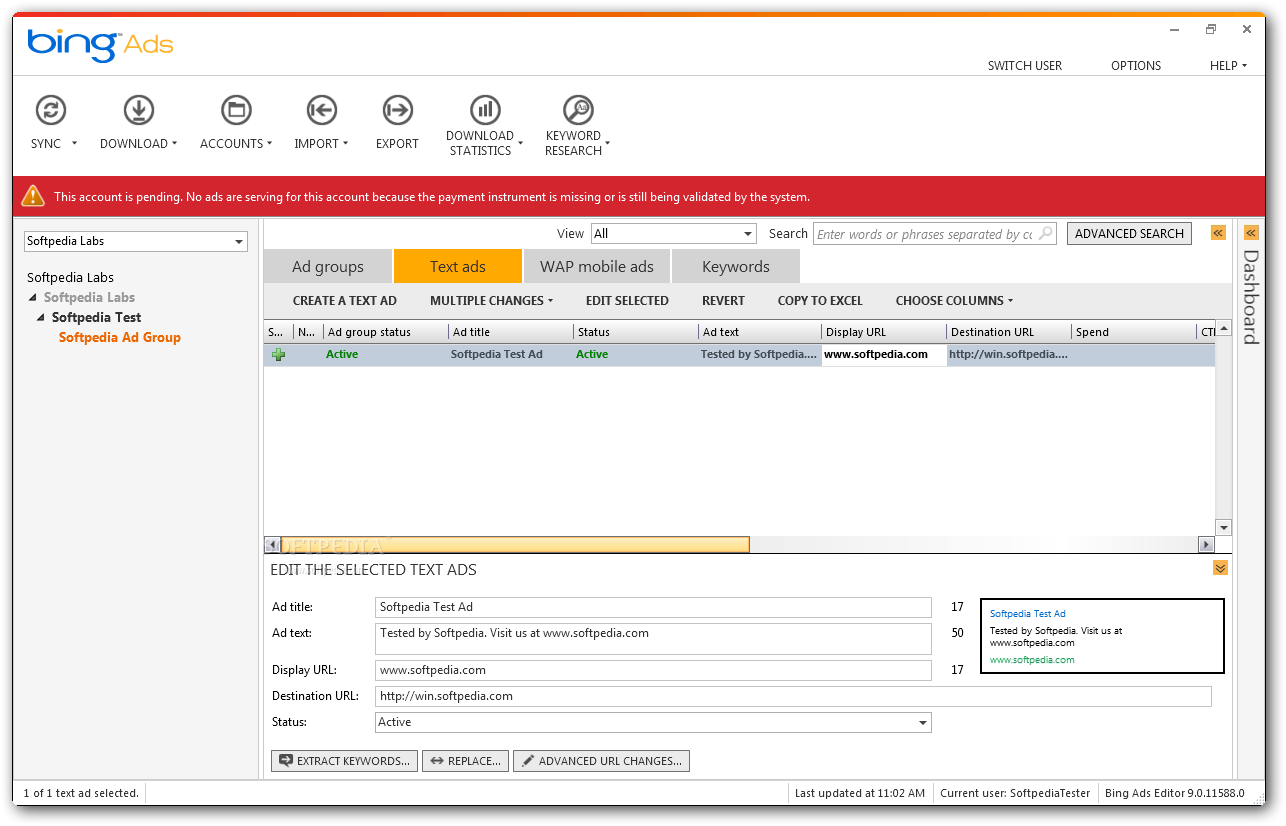1286x826 pixels.
Task: Open the Help menu
Action: coord(1228,66)
